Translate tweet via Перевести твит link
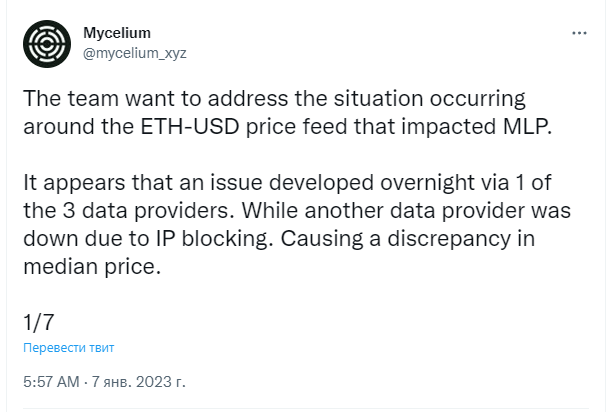Image resolution: width=610 pixels, height=412 pixels. click(68, 347)
